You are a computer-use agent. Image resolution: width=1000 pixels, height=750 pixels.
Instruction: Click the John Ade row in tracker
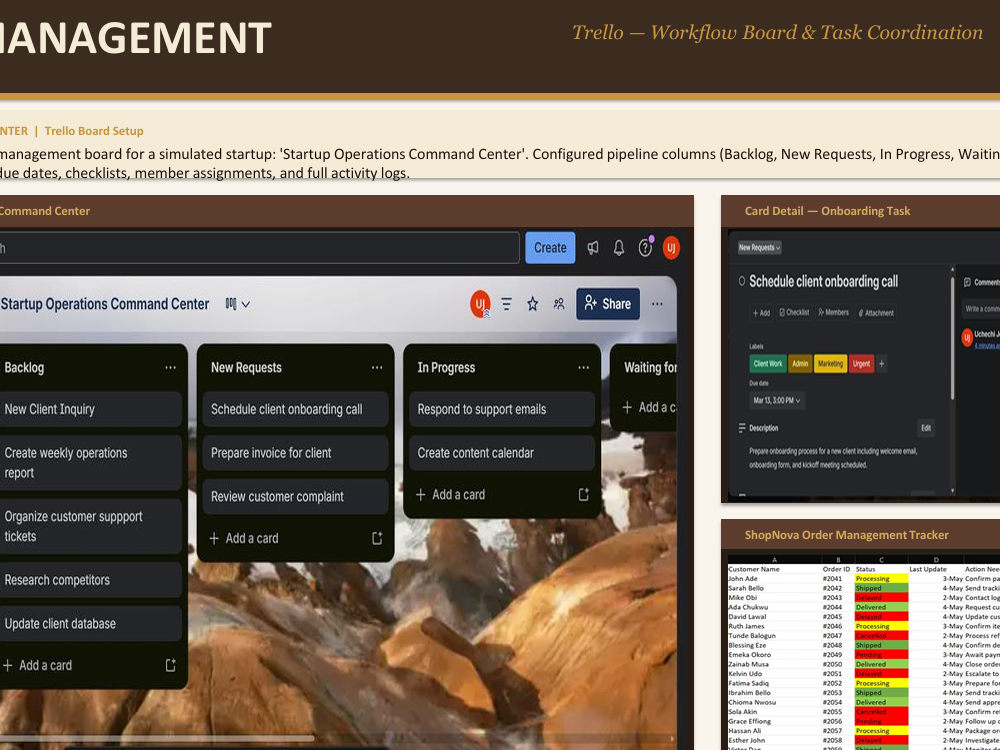click(864, 579)
